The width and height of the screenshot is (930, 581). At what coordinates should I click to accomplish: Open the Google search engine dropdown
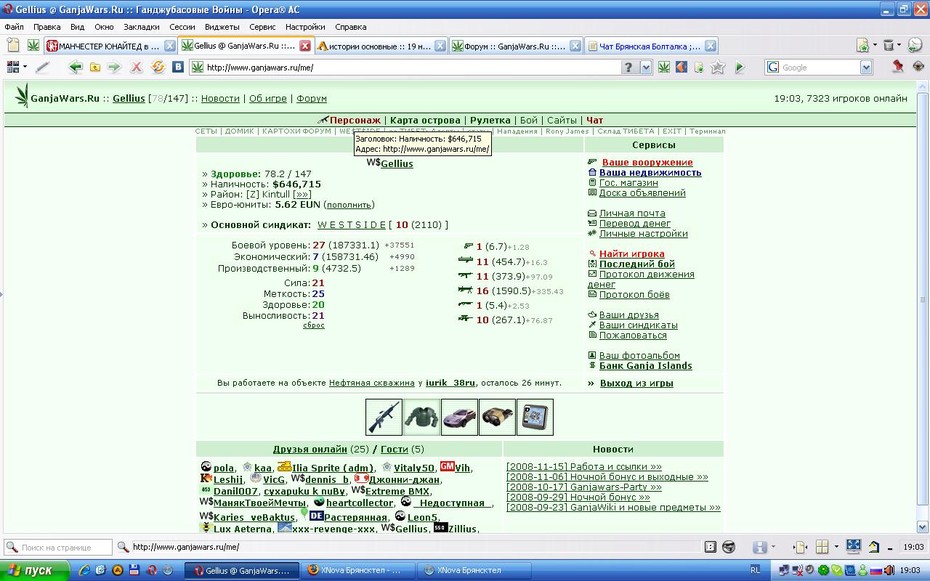click(866, 68)
